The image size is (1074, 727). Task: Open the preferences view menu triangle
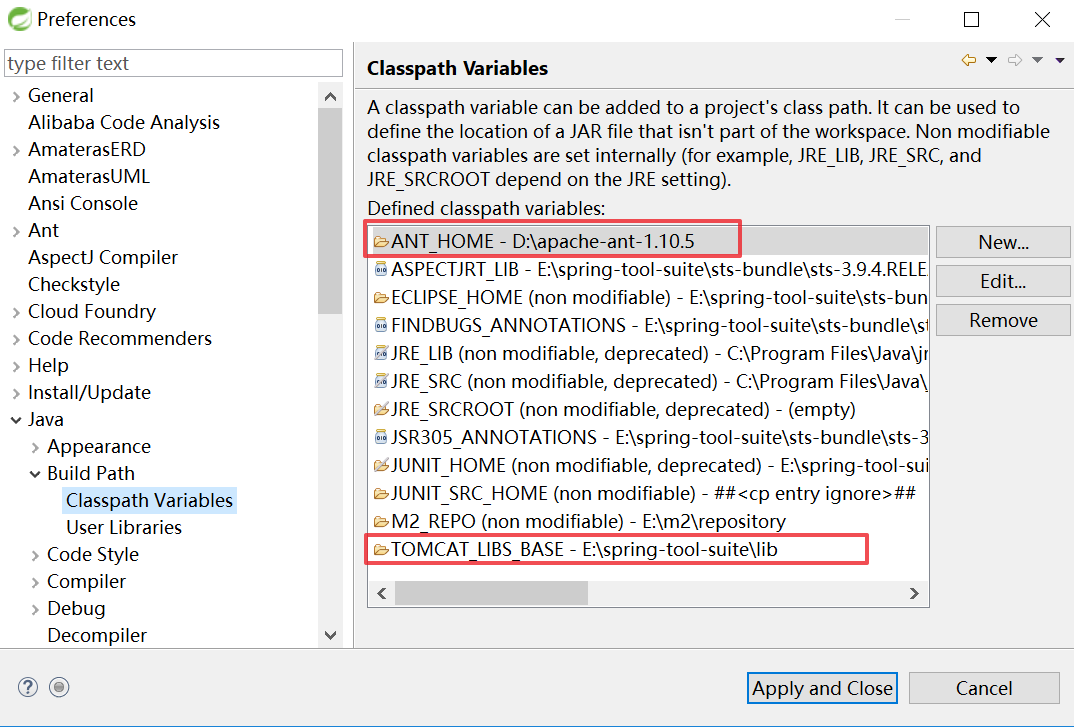(1060, 60)
